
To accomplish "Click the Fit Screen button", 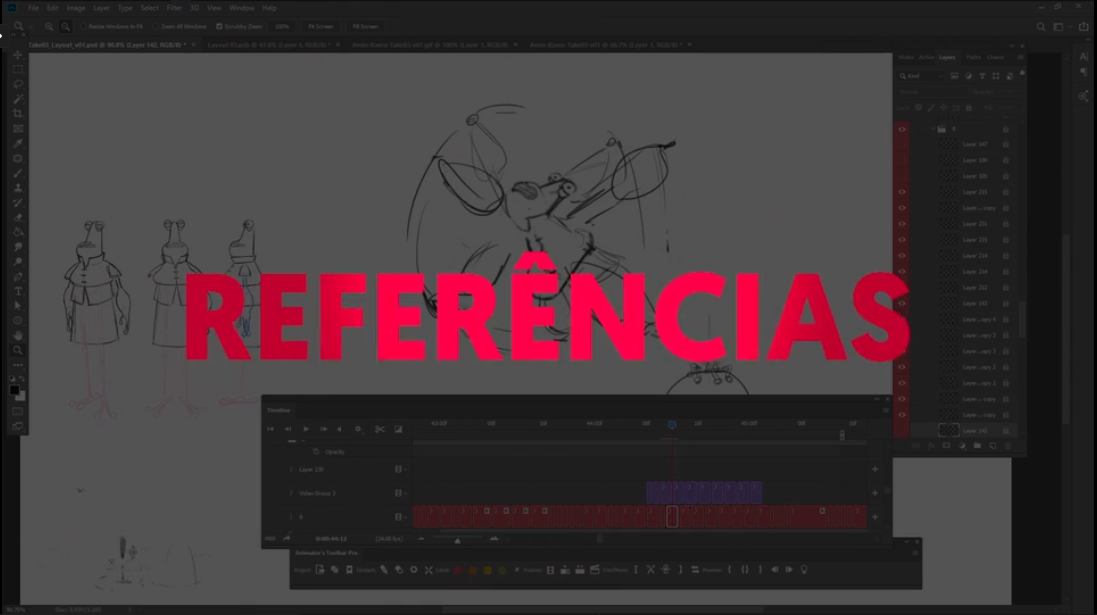I will coord(320,27).
